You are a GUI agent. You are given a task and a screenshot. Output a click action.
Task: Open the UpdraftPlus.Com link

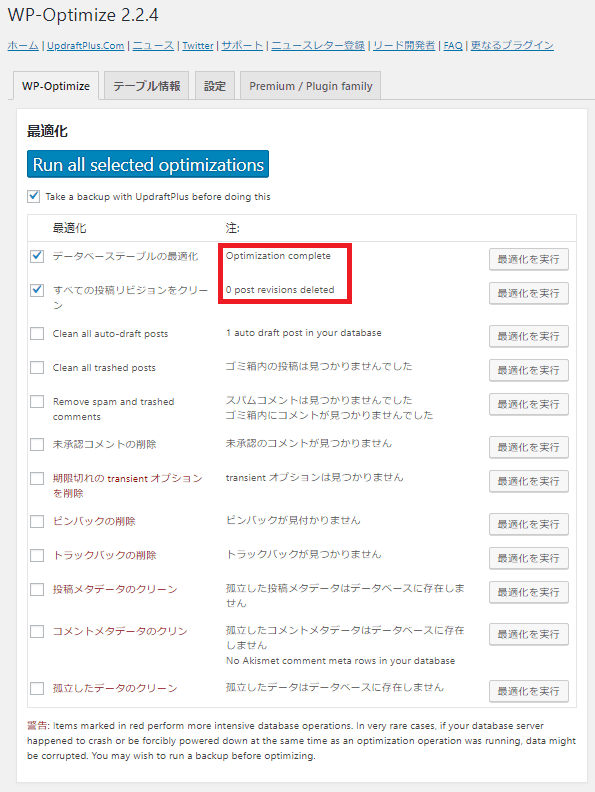pyautogui.click(x=86, y=45)
